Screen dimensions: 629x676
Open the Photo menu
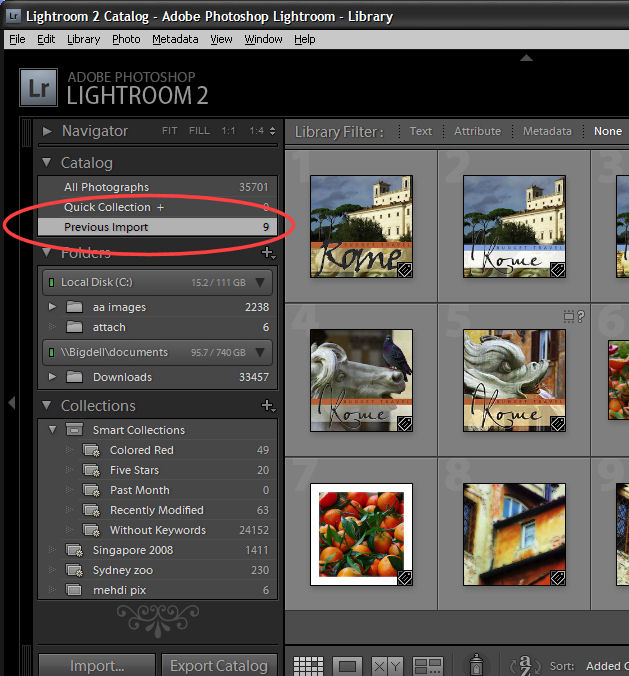(x=126, y=39)
